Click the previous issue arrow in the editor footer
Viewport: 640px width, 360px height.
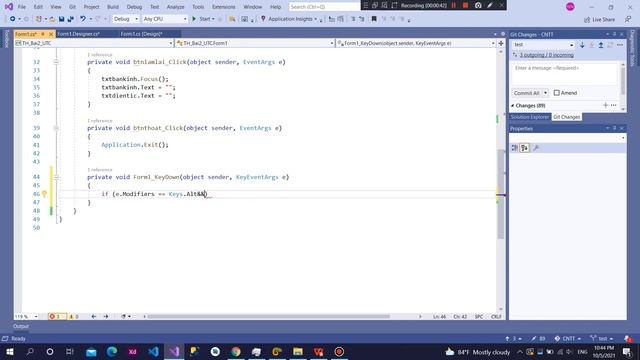(x=93, y=316)
